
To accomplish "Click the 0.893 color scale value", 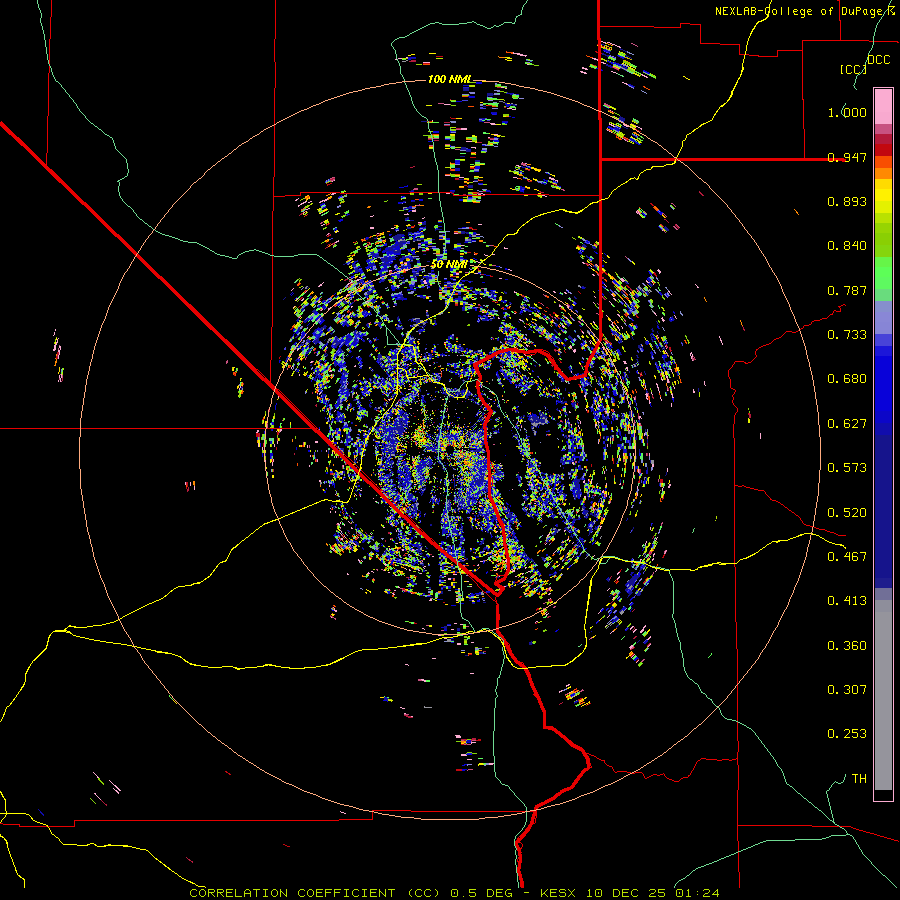I will tap(847, 201).
